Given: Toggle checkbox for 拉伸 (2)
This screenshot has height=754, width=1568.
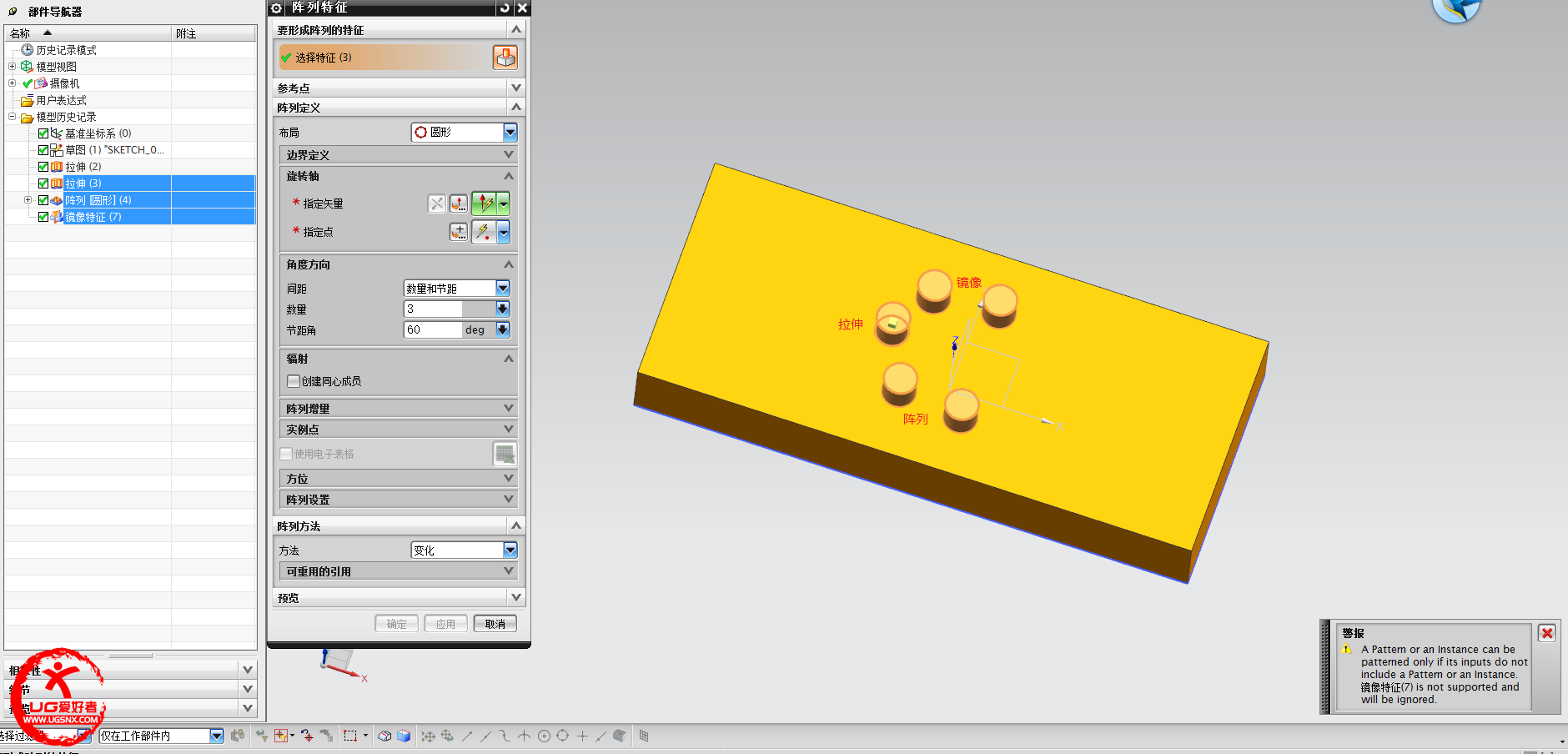Looking at the screenshot, I should click(x=43, y=167).
